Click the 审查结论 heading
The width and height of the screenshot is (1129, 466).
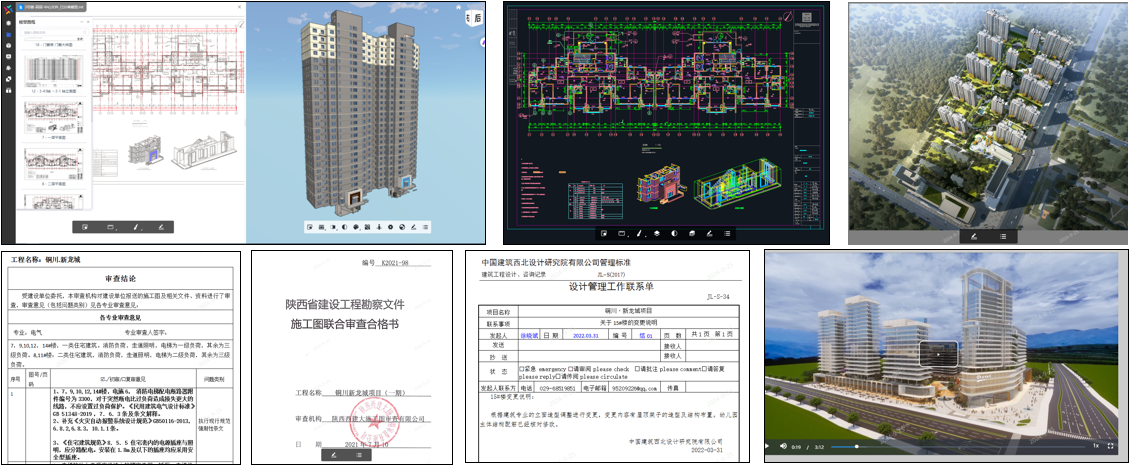point(120,279)
